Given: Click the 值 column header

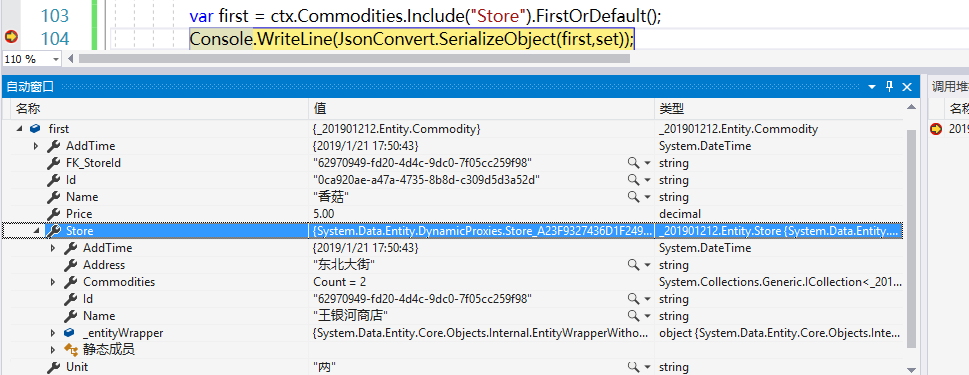Looking at the screenshot, I should click(x=481, y=109).
